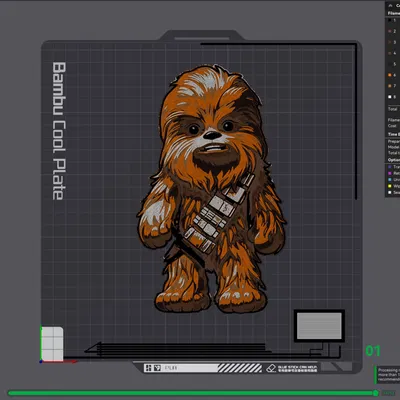Click the green layer slider handle

[376, 393]
